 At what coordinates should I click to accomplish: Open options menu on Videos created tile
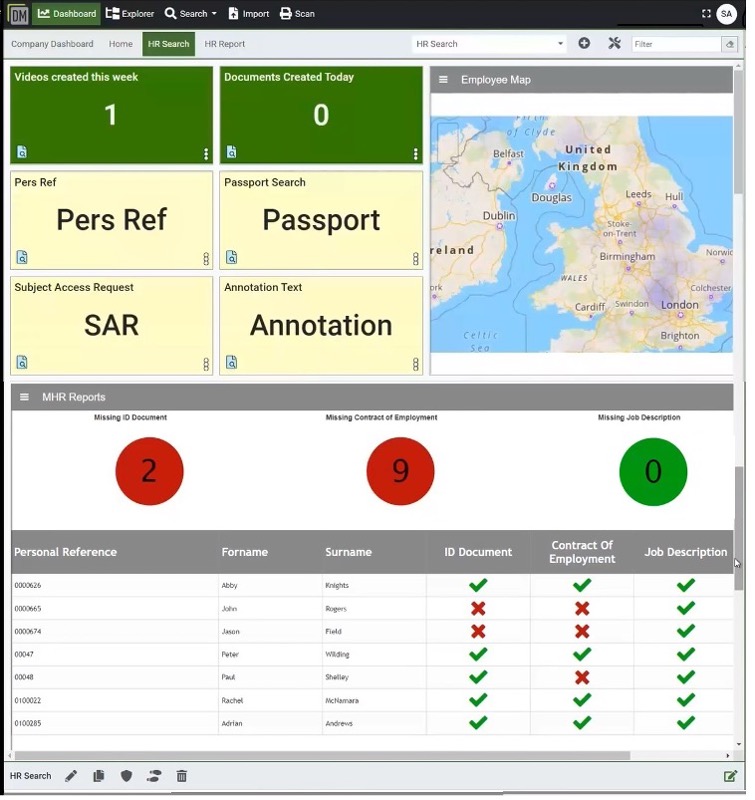[206, 154]
